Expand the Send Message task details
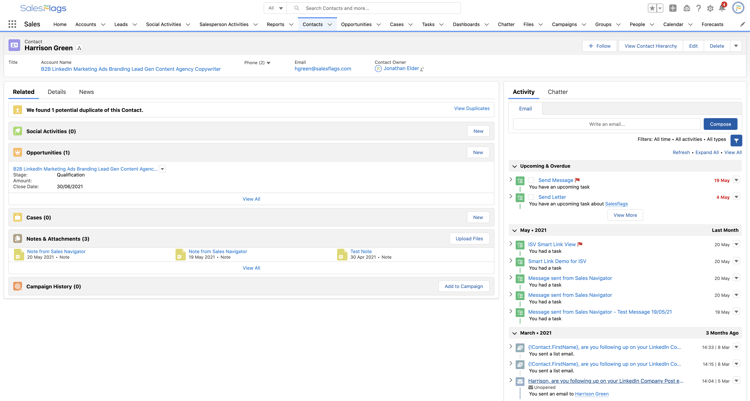Image resolution: width=750 pixels, height=401 pixels. pyautogui.click(x=511, y=180)
